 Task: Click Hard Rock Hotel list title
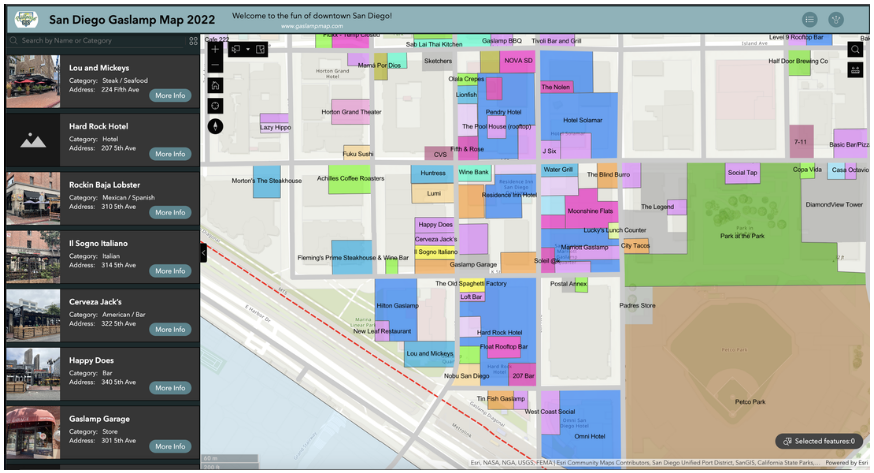99,126
